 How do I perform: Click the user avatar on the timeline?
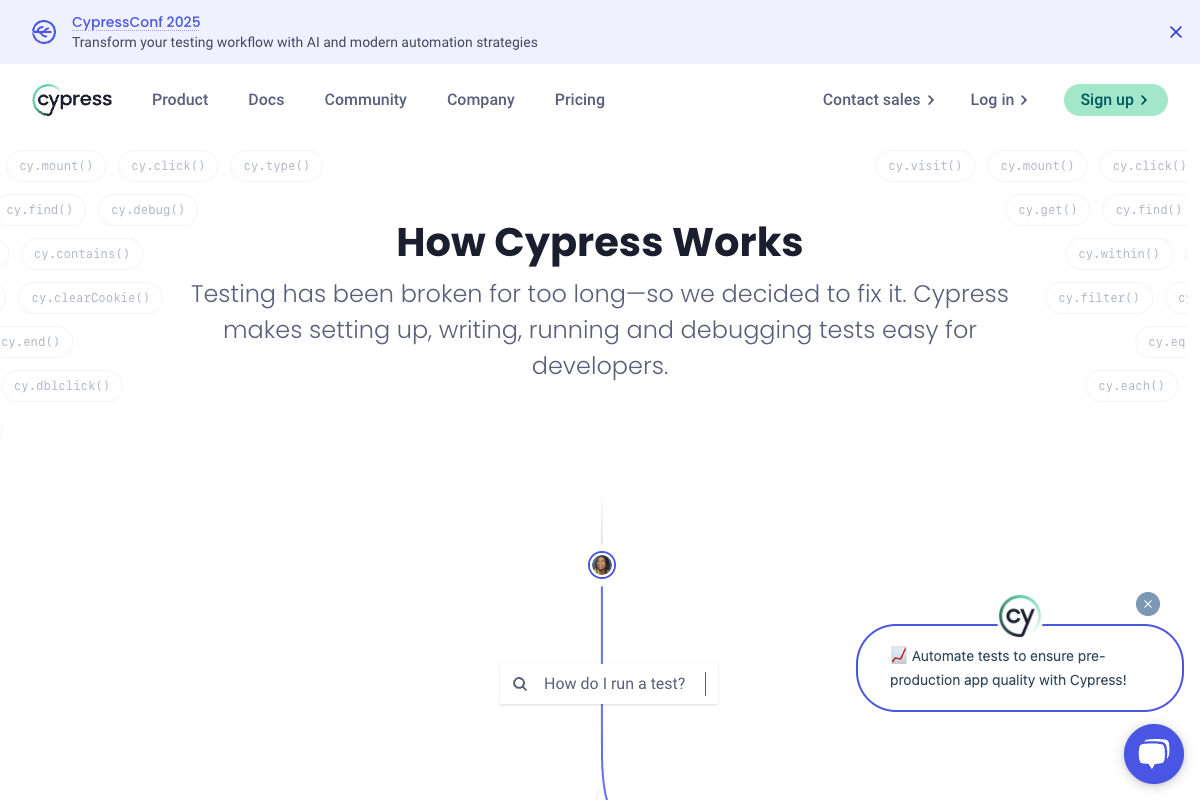pyautogui.click(x=602, y=565)
